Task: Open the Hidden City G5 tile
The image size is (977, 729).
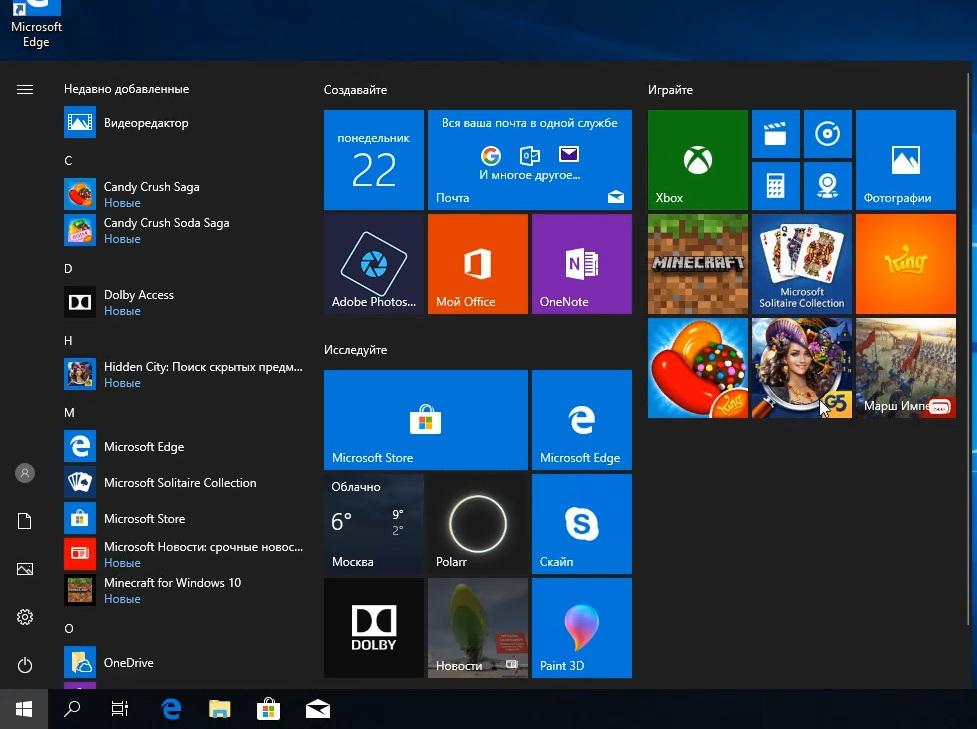Action: [801, 368]
